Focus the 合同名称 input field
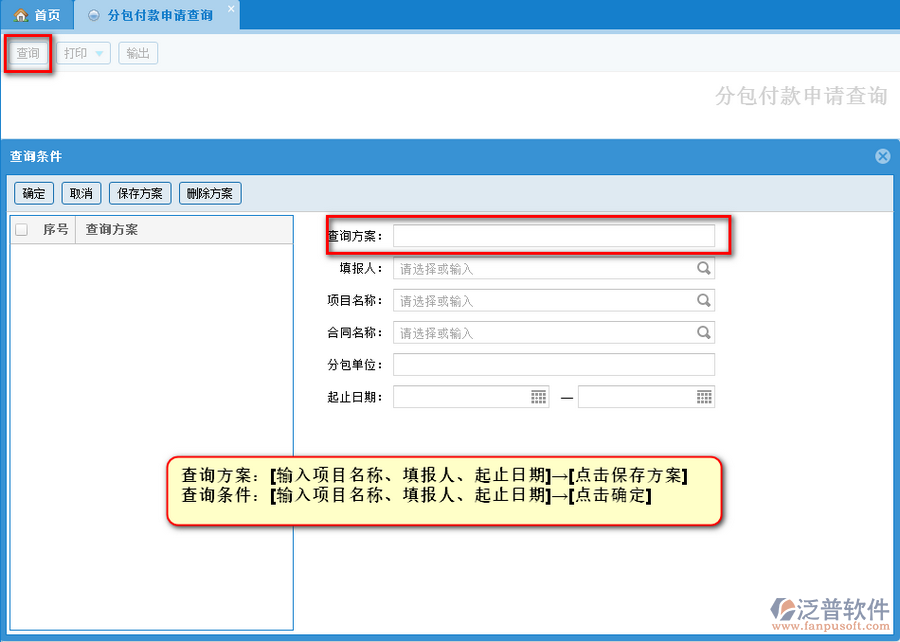Viewport: 900px width, 642px height. [x=554, y=333]
